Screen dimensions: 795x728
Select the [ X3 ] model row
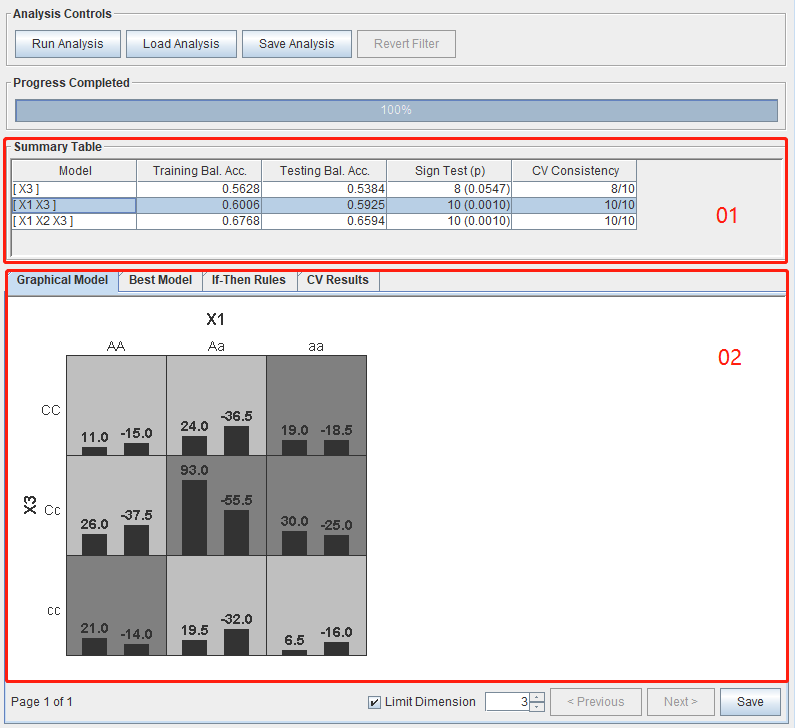[x=324, y=189]
